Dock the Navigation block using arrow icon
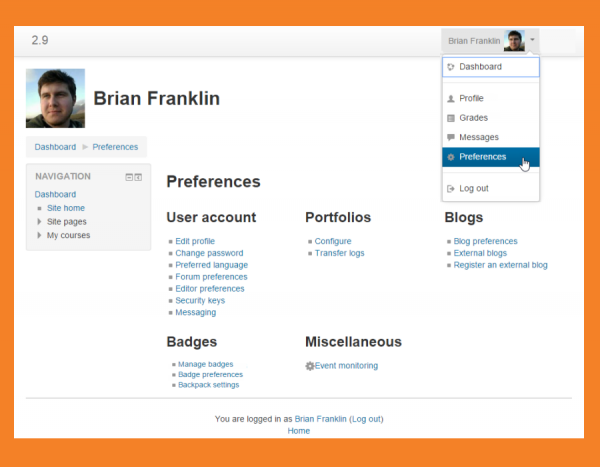This screenshot has width=600, height=467. (138, 177)
